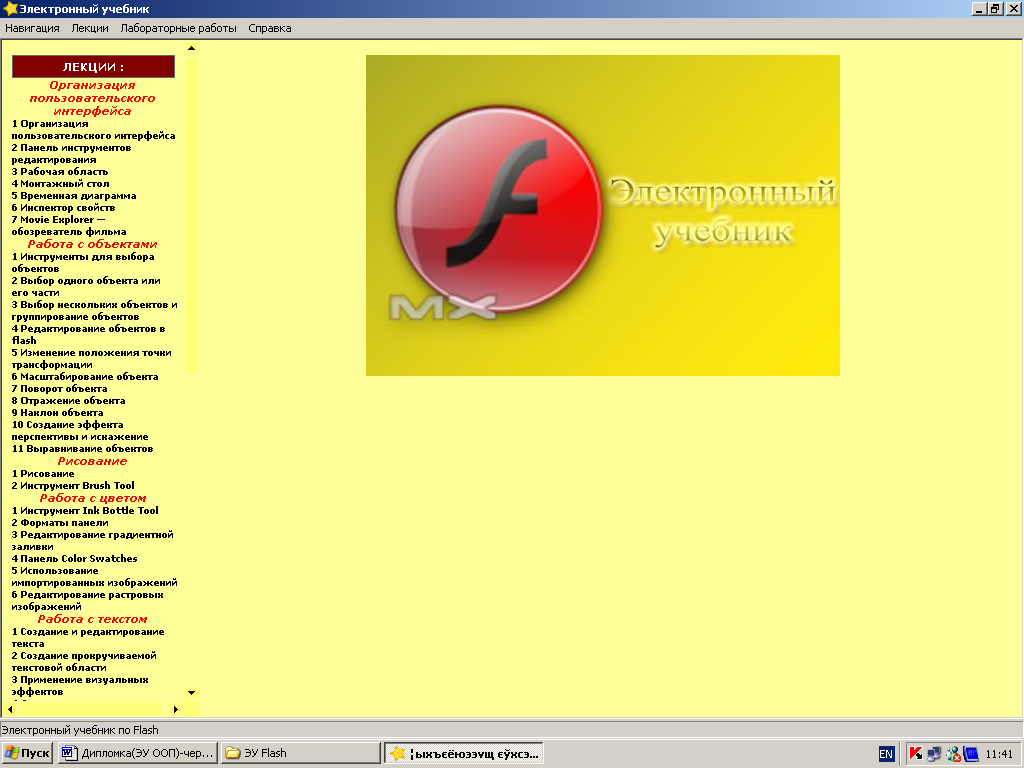Click the network computers tray icon

pos(935,754)
